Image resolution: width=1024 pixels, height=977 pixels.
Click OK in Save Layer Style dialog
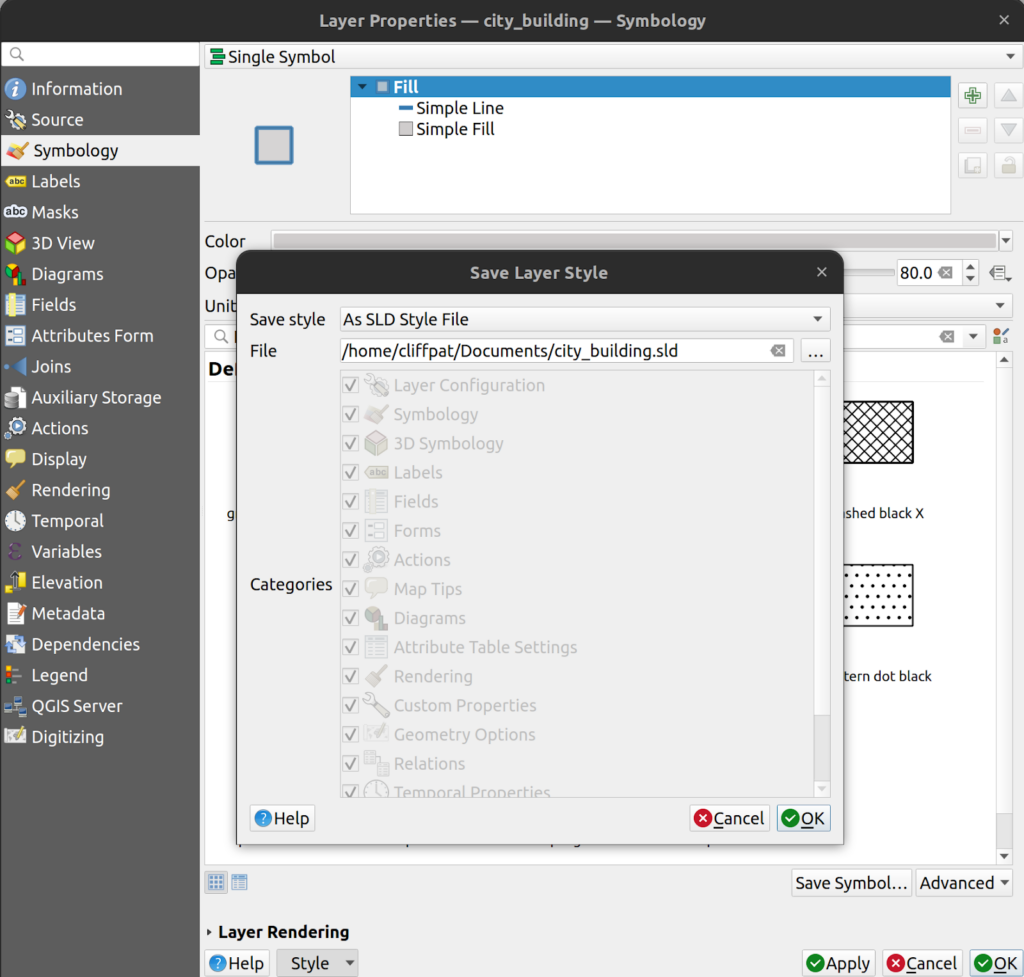click(x=803, y=818)
